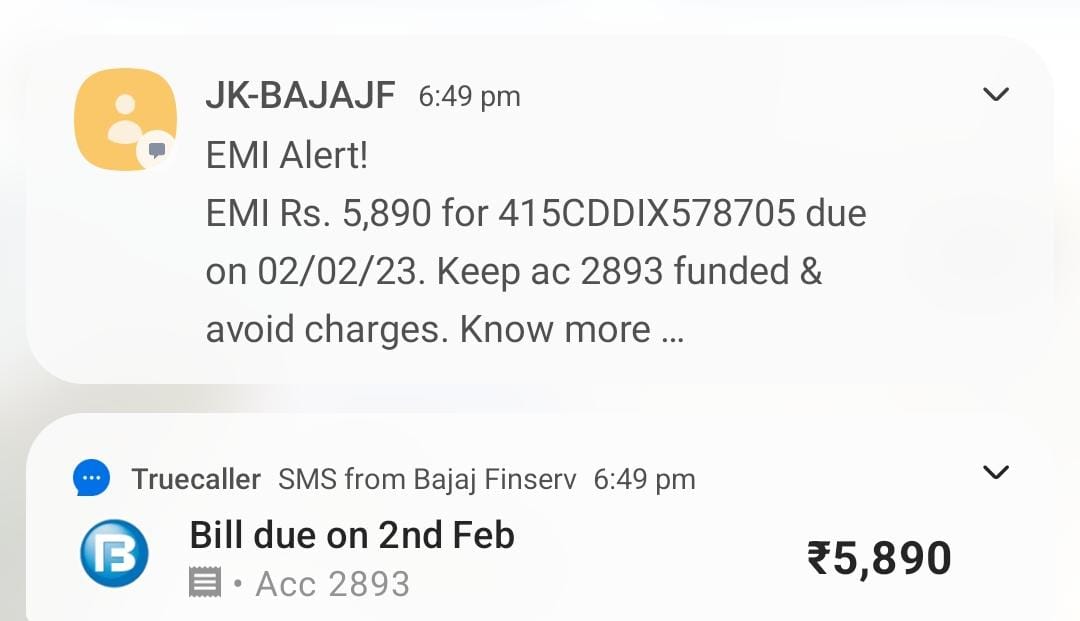Tap the Truecaller app name label
The height and width of the screenshot is (621, 1080).
pyautogui.click(x=196, y=479)
